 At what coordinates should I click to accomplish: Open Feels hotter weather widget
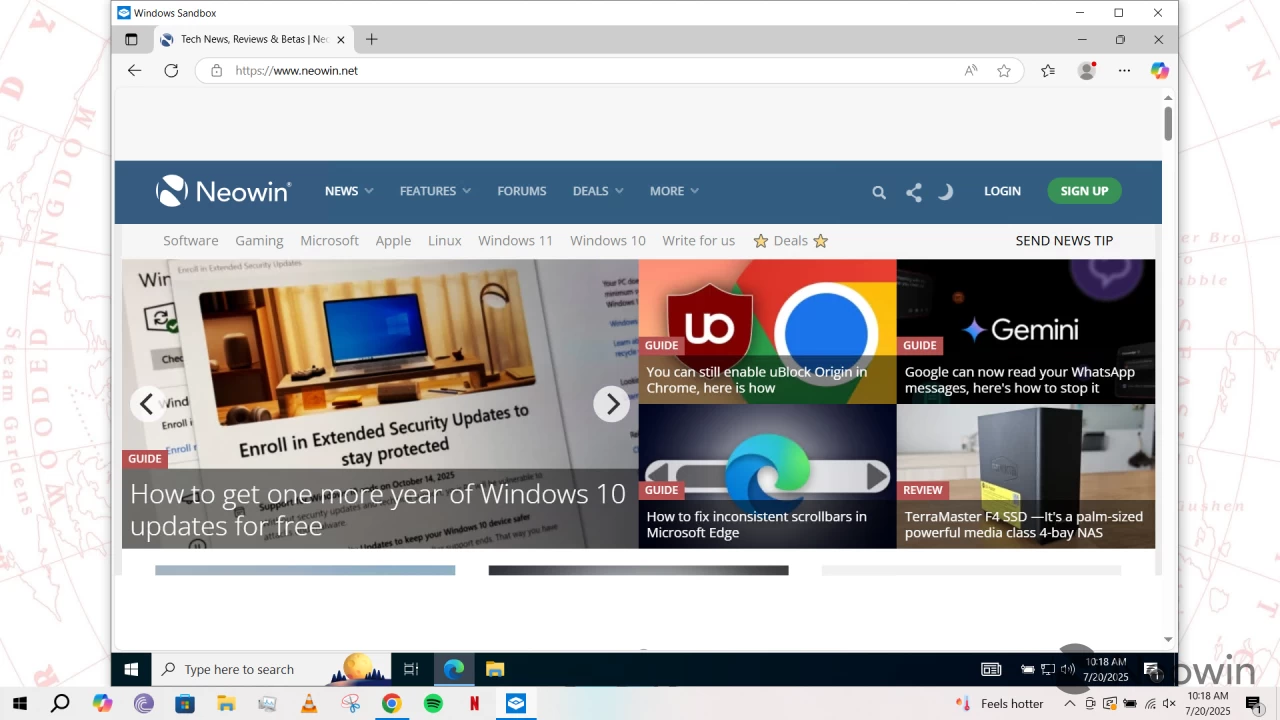click(1000, 704)
